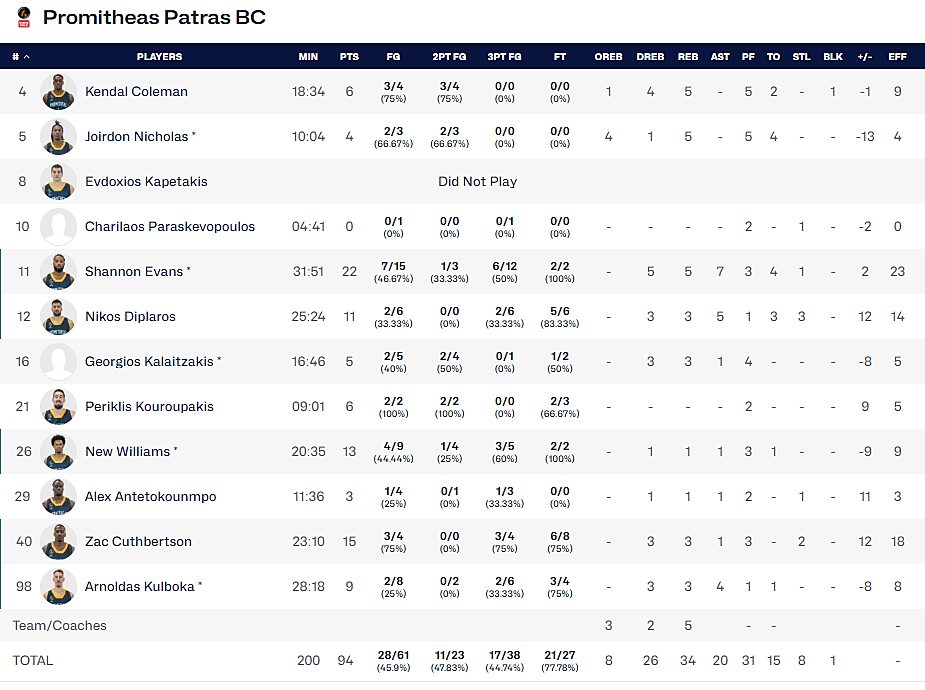The image size is (925, 690).
Task: Open Arnoldas Kulboka player link
Action: pos(140,587)
